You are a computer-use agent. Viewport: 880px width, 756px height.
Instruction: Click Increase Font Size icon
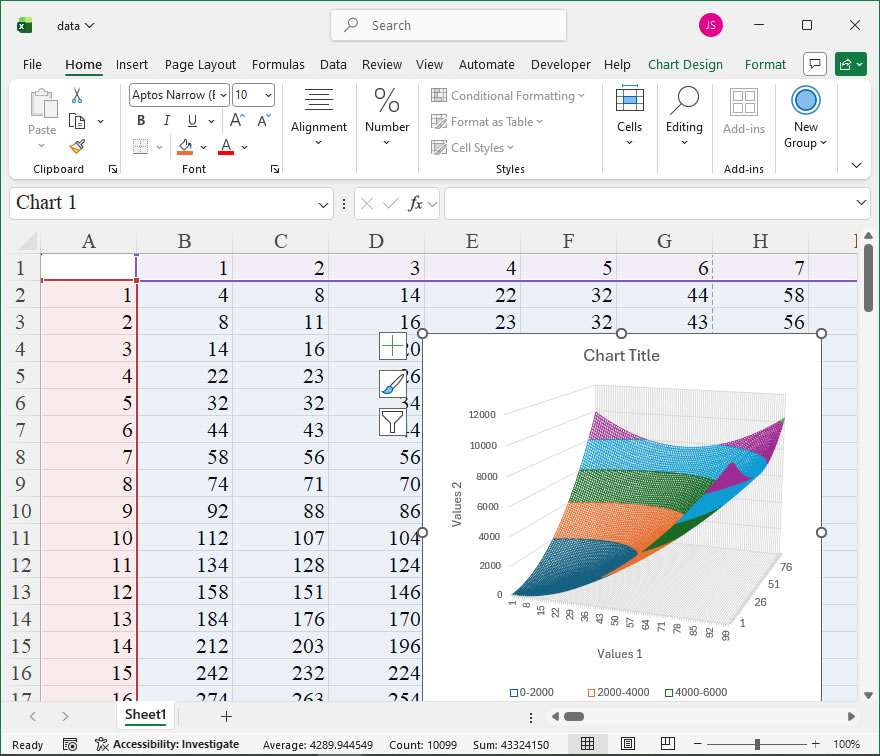click(x=237, y=120)
